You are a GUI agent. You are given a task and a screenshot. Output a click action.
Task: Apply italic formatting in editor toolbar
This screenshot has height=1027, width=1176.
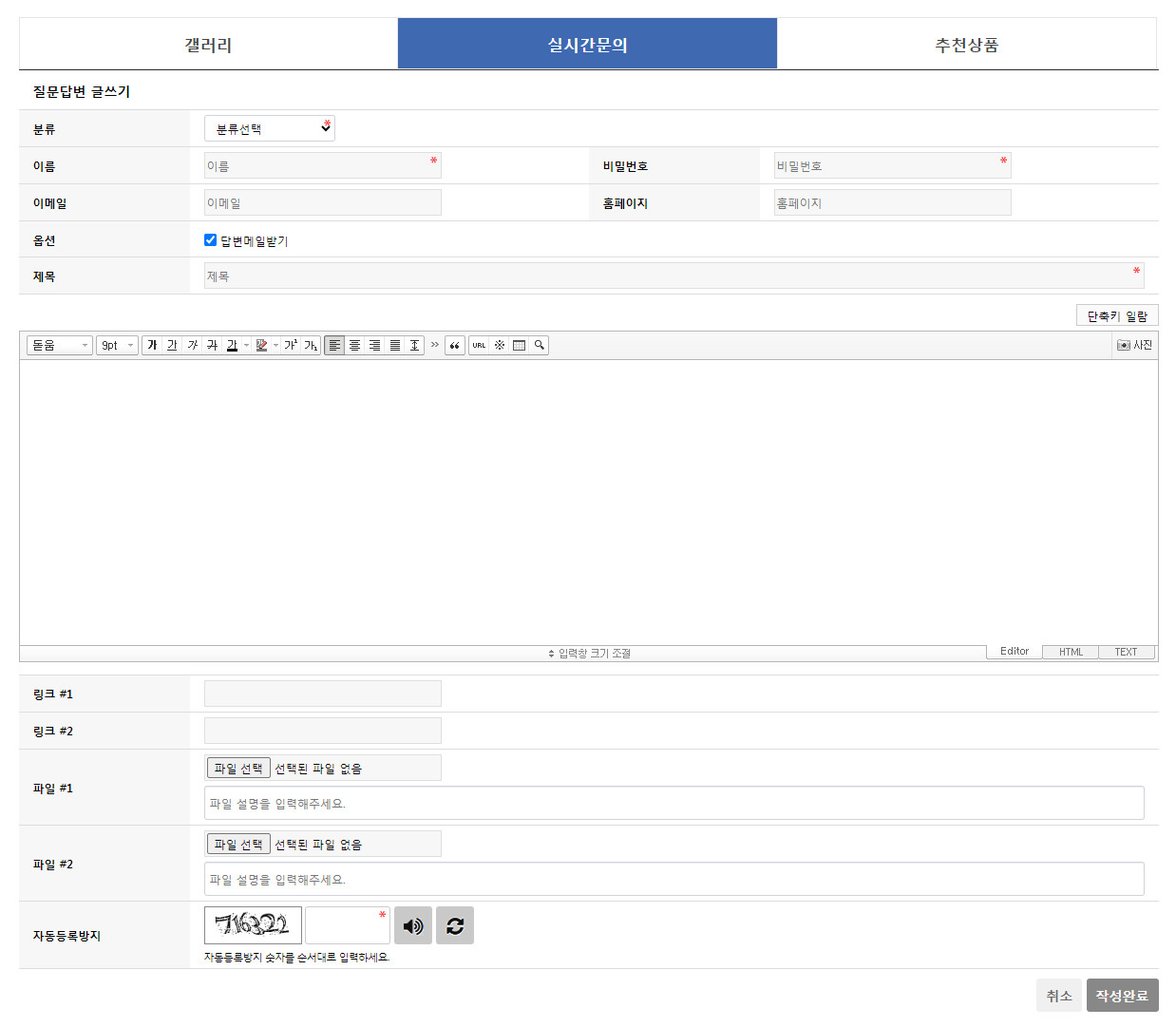pos(192,346)
